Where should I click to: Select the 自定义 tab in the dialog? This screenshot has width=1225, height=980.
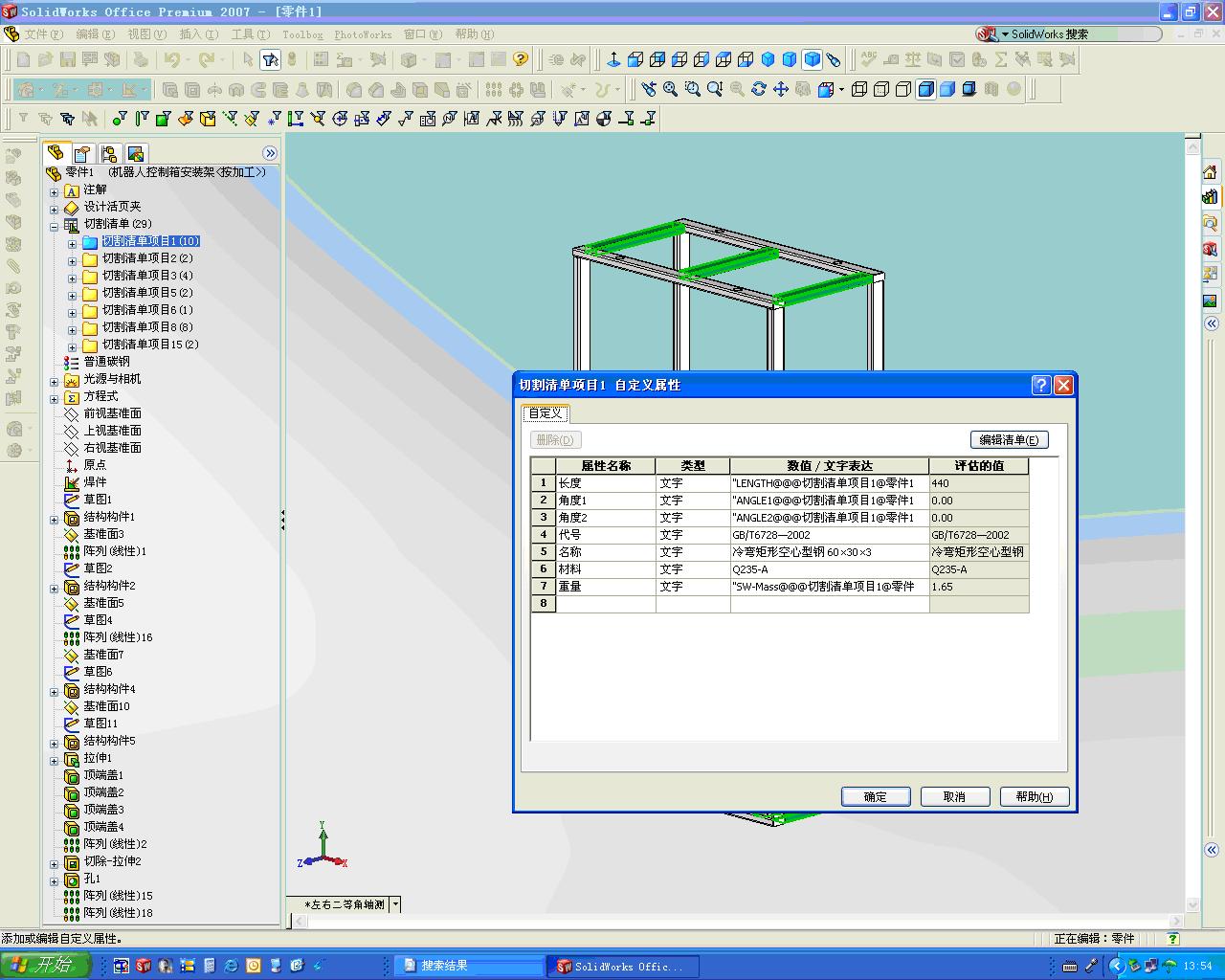[x=546, y=413]
